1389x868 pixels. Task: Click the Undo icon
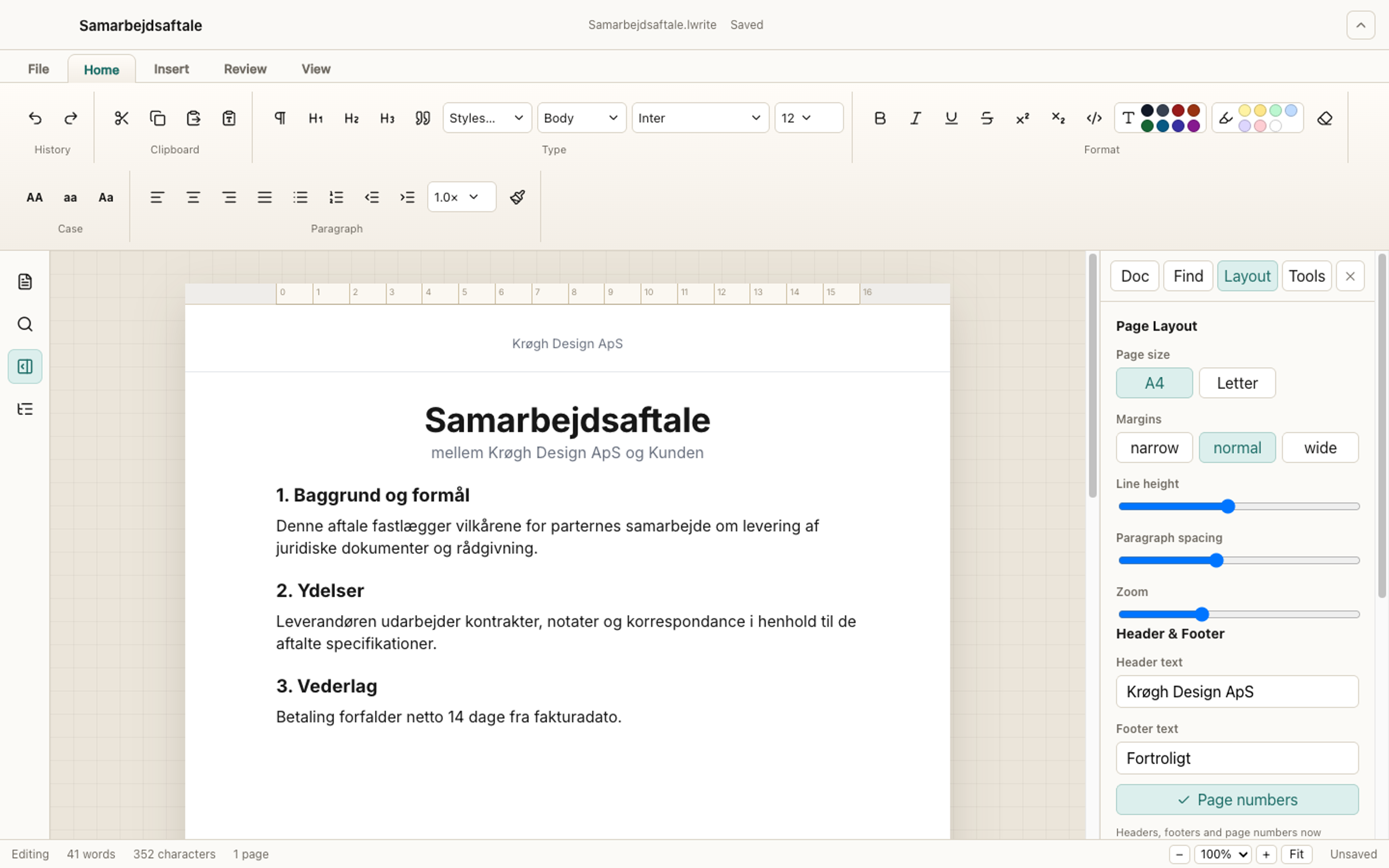35,118
